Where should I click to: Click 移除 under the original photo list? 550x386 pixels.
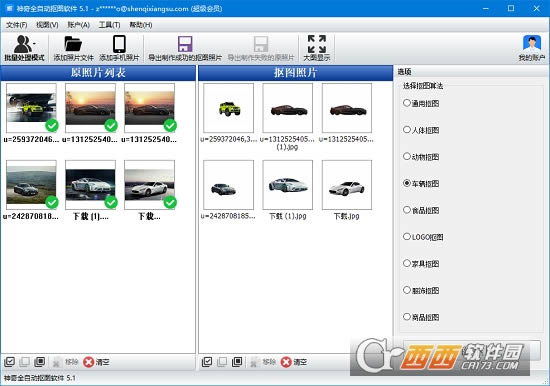coord(65,362)
